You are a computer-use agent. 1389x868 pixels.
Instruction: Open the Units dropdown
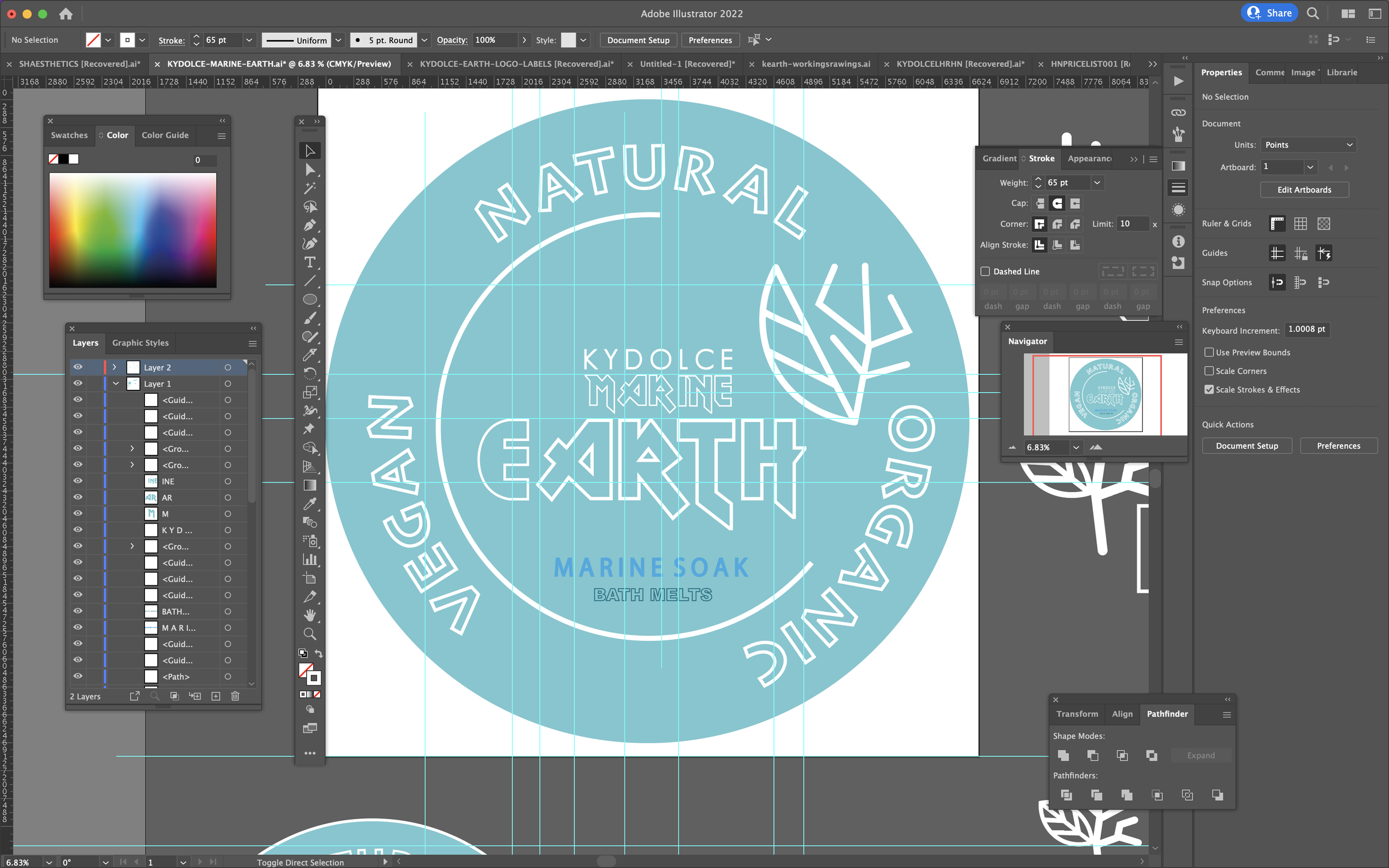click(x=1308, y=144)
